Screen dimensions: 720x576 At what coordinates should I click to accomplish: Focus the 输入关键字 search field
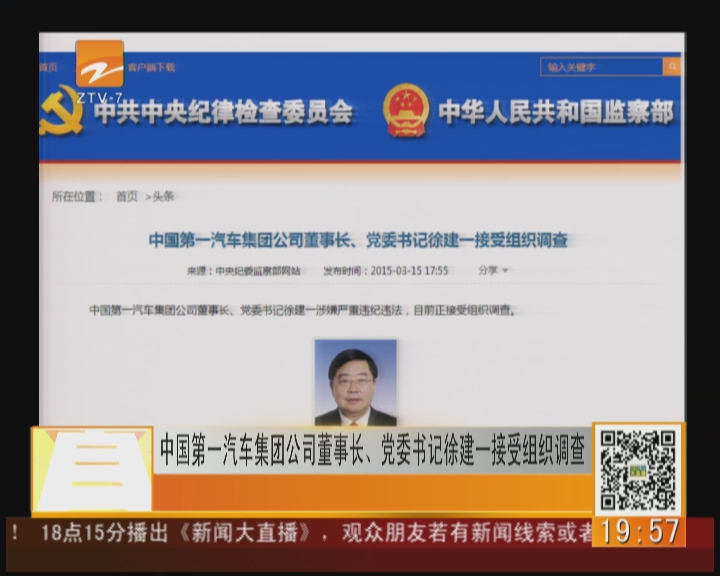602,67
